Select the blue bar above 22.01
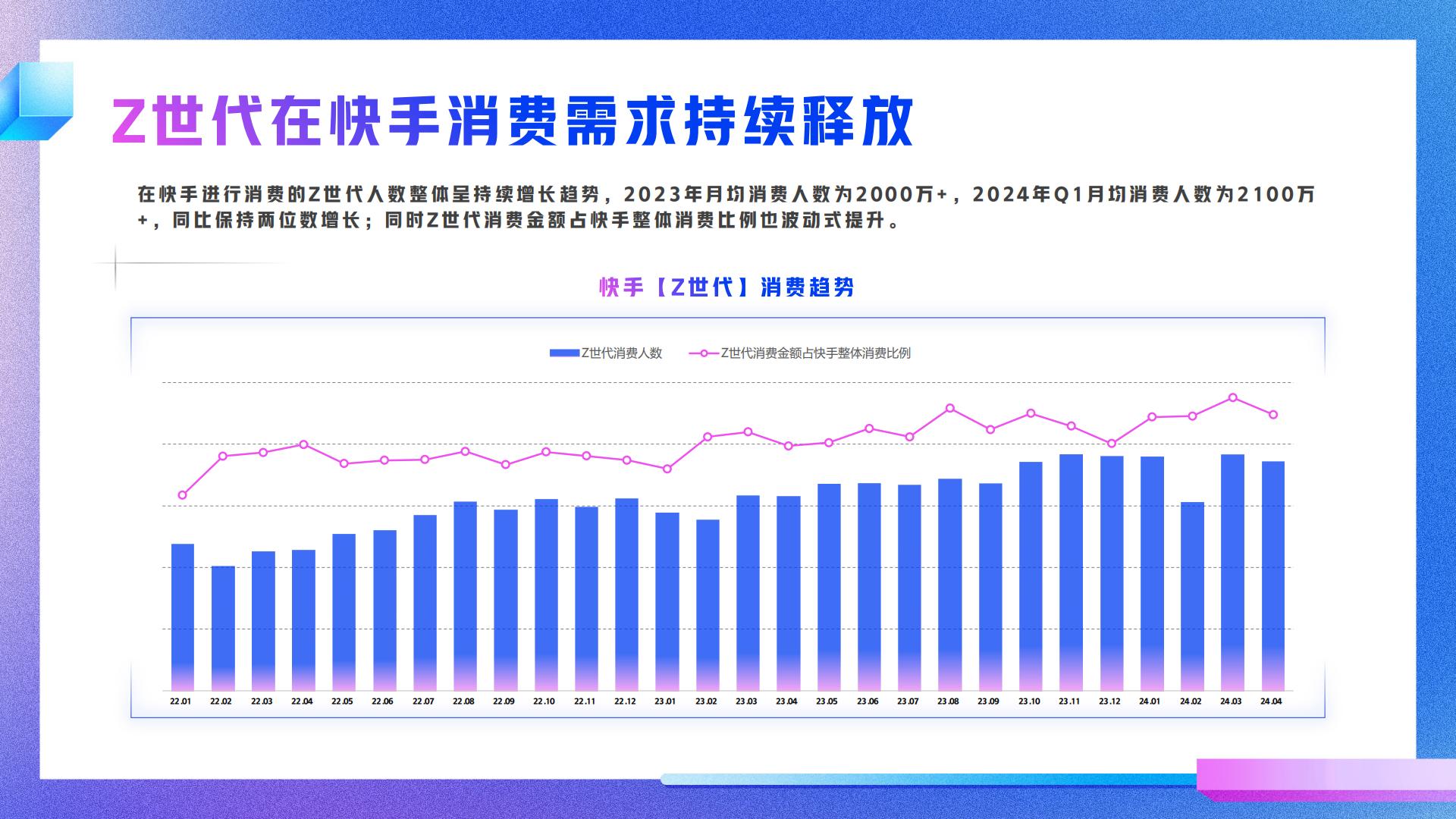The image size is (1456, 819). pyautogui.click(x=183, y=617)
